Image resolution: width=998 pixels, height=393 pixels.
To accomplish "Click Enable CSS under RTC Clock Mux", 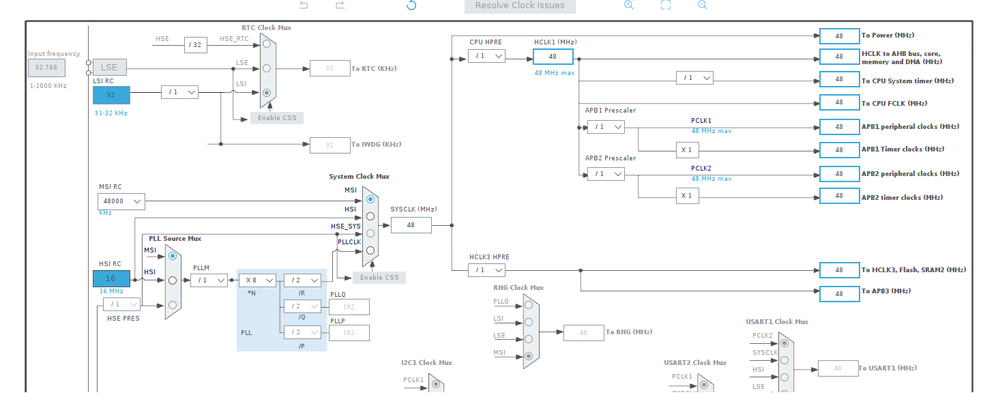I will click(x=277, y=118).
